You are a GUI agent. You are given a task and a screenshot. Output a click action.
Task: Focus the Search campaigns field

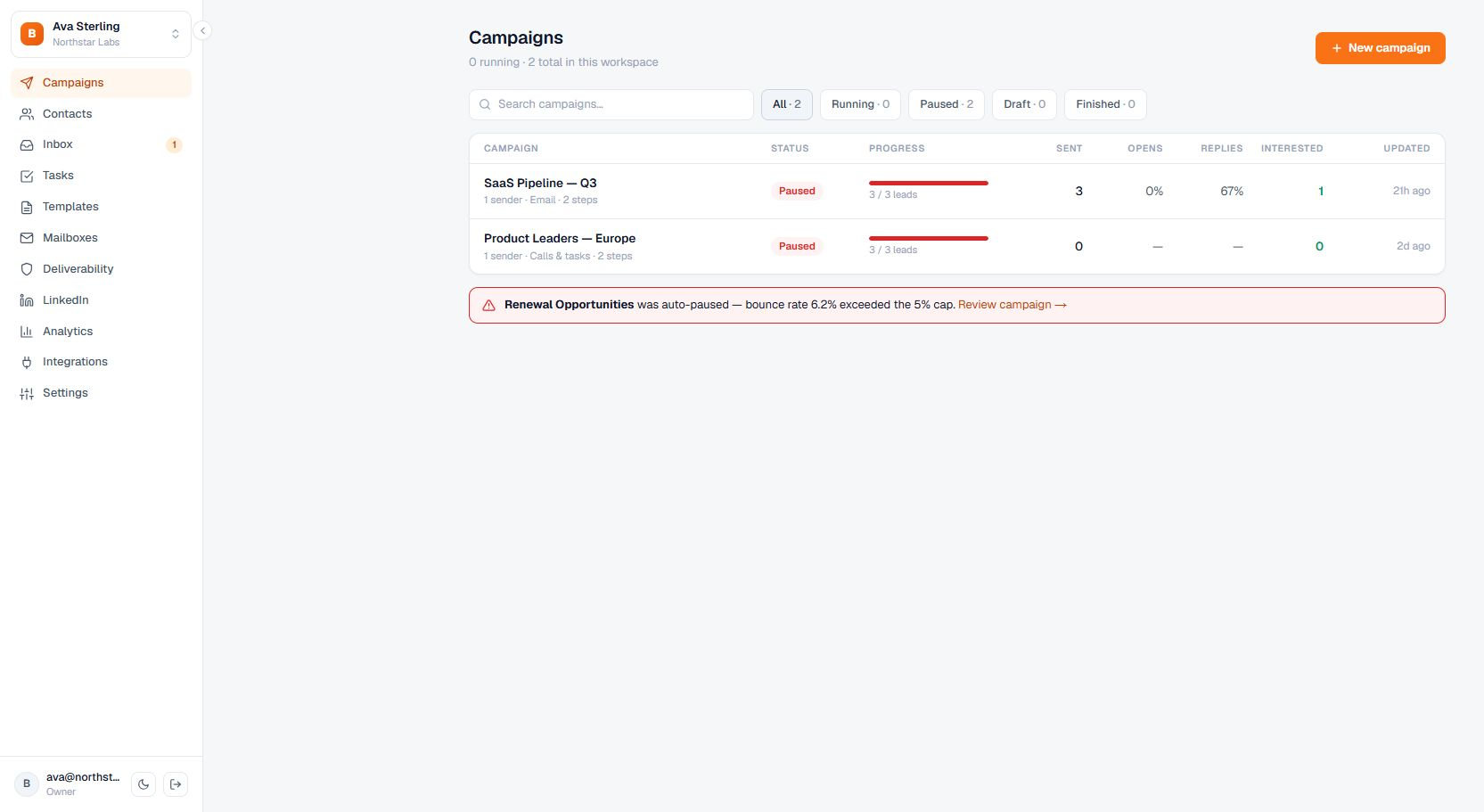point(611,104)
